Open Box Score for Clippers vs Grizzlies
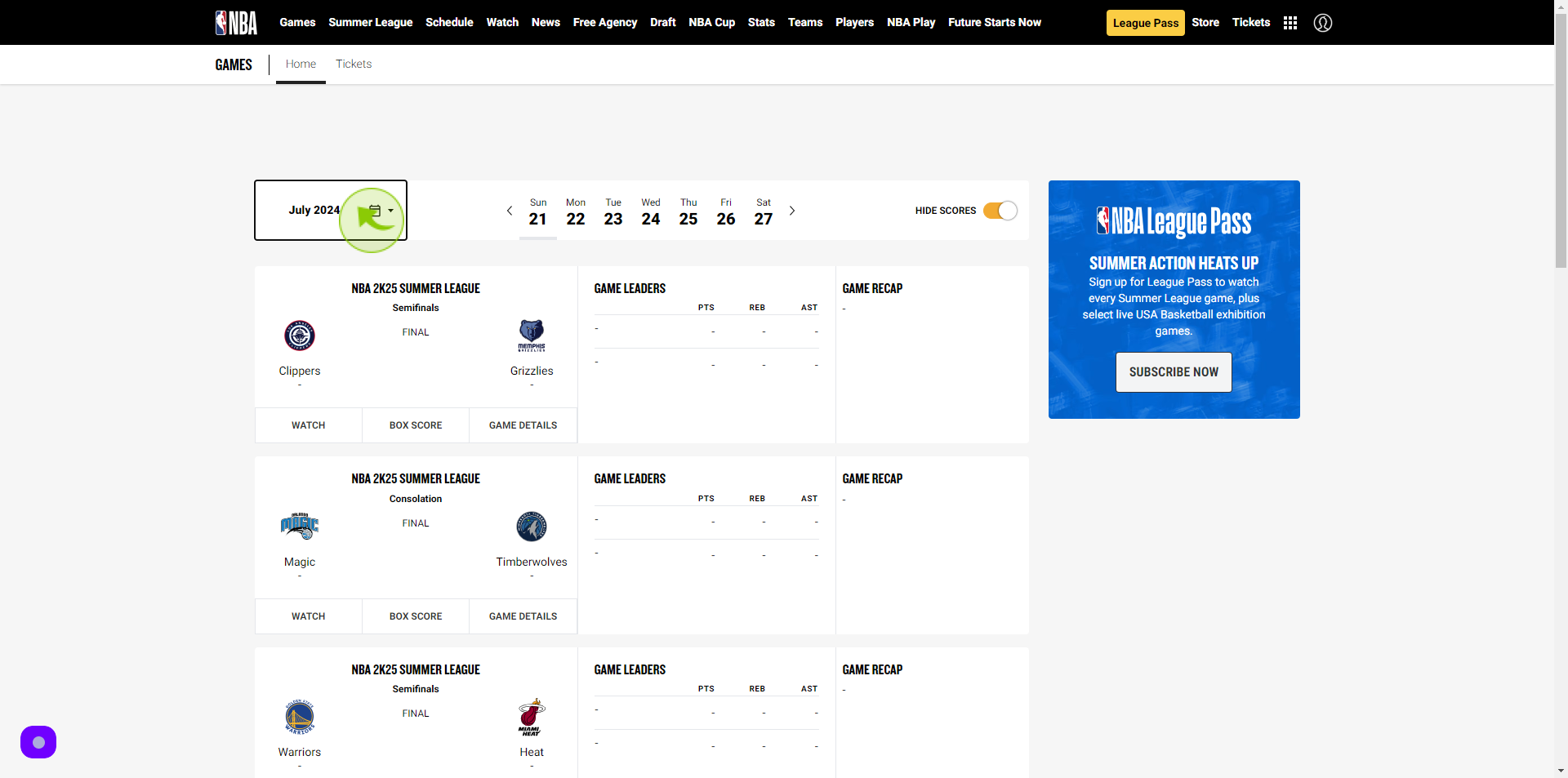The height and width of the screenshot is (778, 1568). coord(416,425)
